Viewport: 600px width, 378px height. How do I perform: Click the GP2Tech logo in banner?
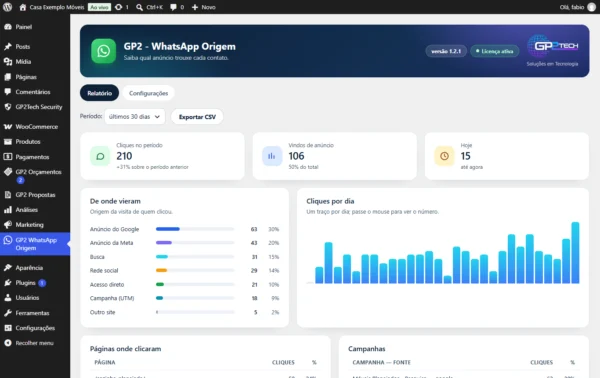(x=553, y=46)
